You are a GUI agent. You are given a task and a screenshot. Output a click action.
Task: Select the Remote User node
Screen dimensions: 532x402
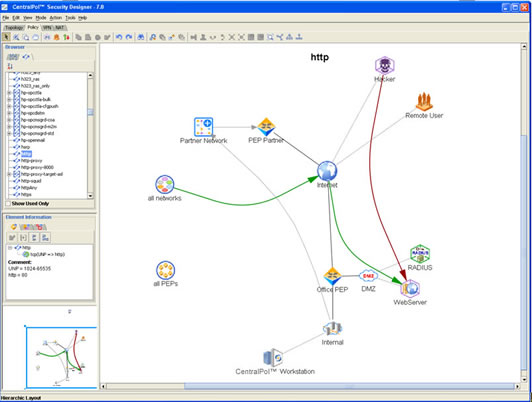[424, 102]
